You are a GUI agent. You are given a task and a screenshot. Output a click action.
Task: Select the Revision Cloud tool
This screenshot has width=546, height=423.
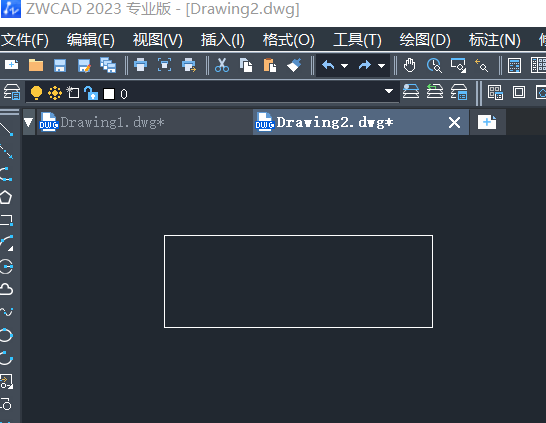[x=6, y=289]
